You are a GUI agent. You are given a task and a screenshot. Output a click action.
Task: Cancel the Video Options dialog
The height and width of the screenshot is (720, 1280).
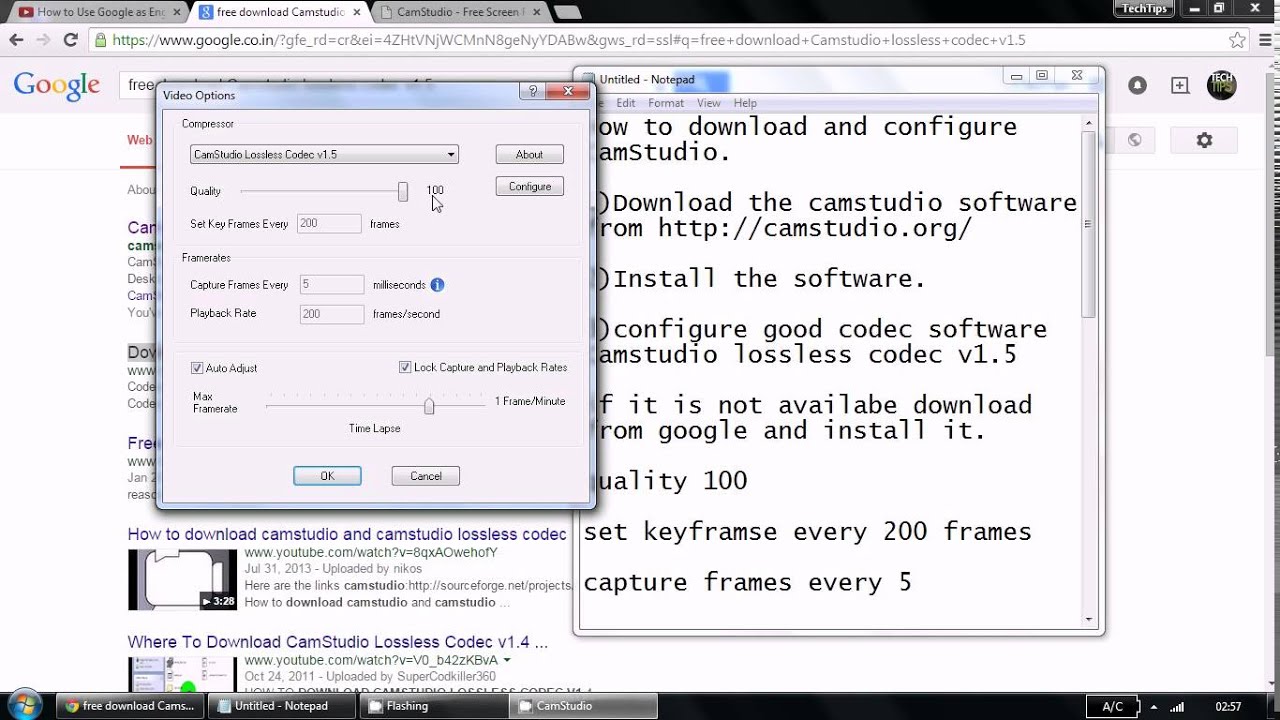coord(426,476)
